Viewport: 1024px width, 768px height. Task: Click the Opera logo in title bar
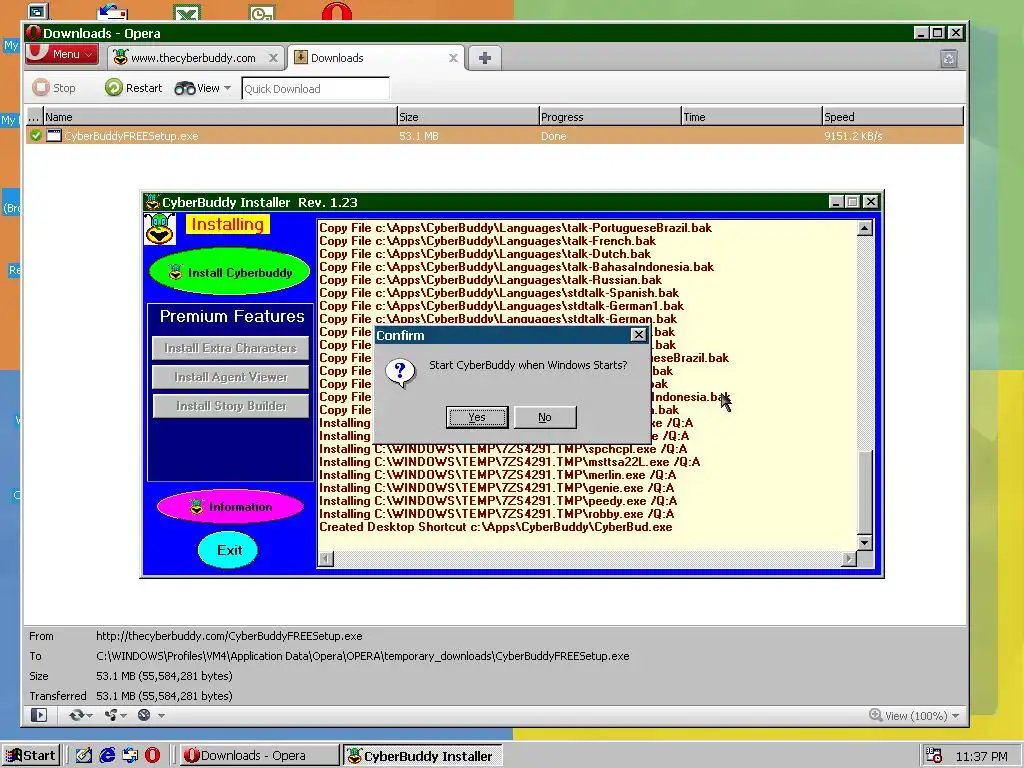33,33
